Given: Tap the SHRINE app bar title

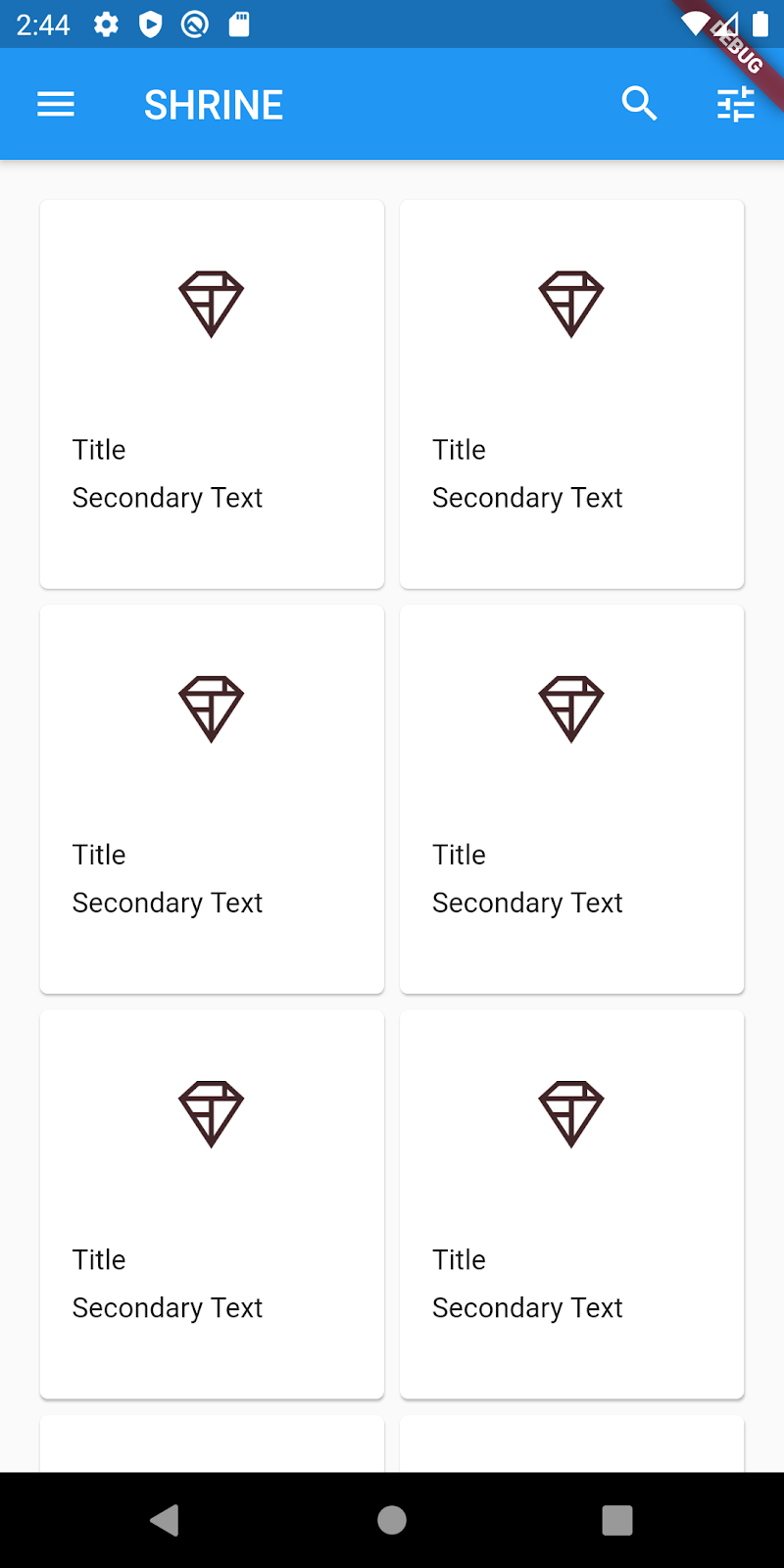Looking at the screenshot, I should point(214,105).
